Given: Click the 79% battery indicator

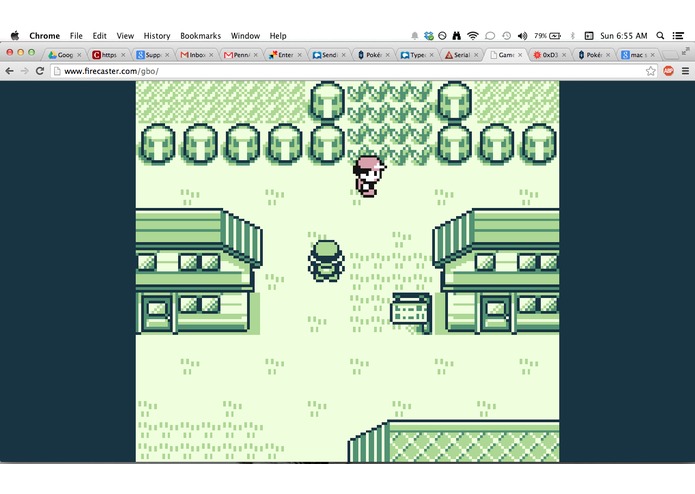Looking at the screenshot, I should pos(547,36).
